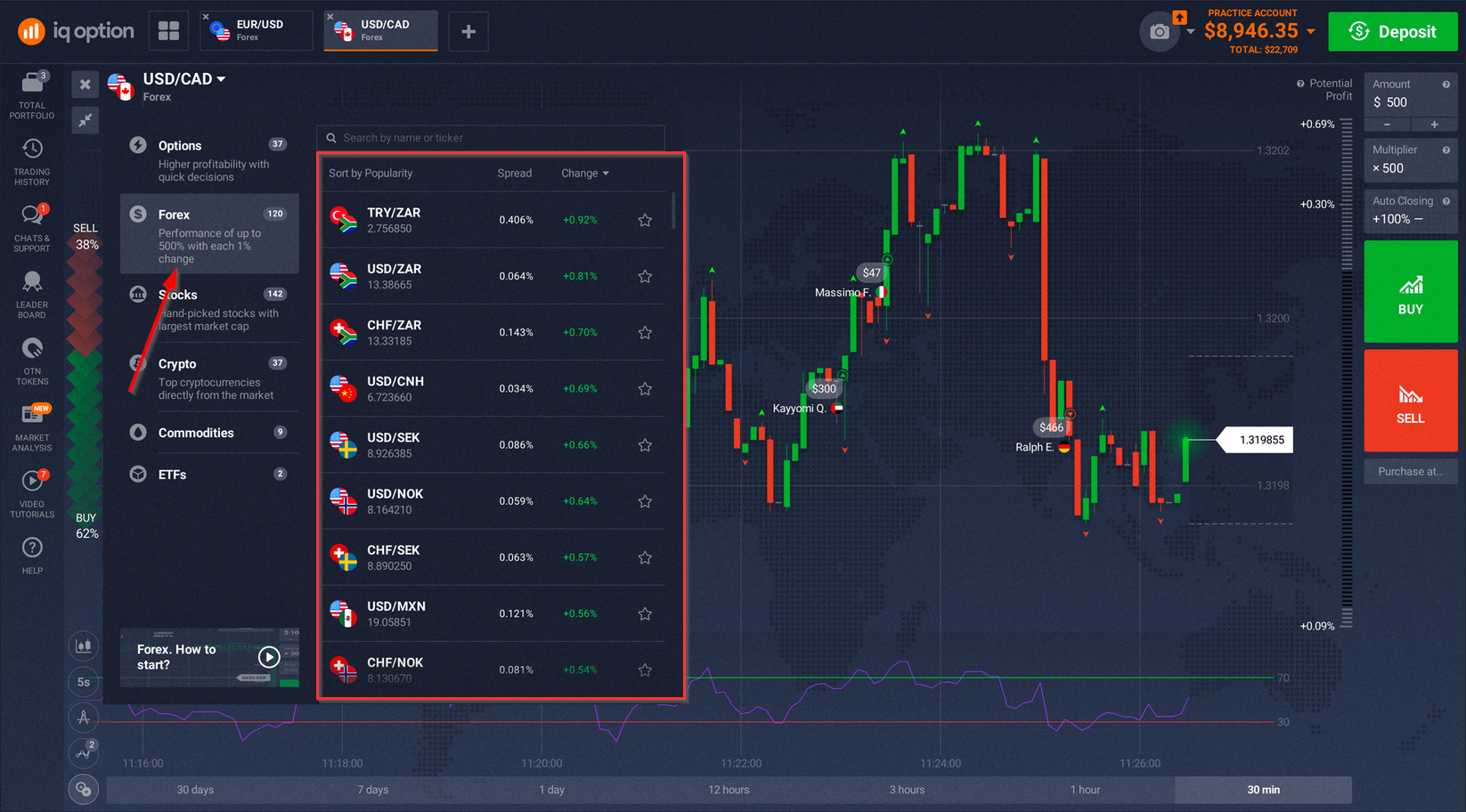Click the Amount $500 field
Viewport: 1466px width, 812px height.
point(1411,94)
